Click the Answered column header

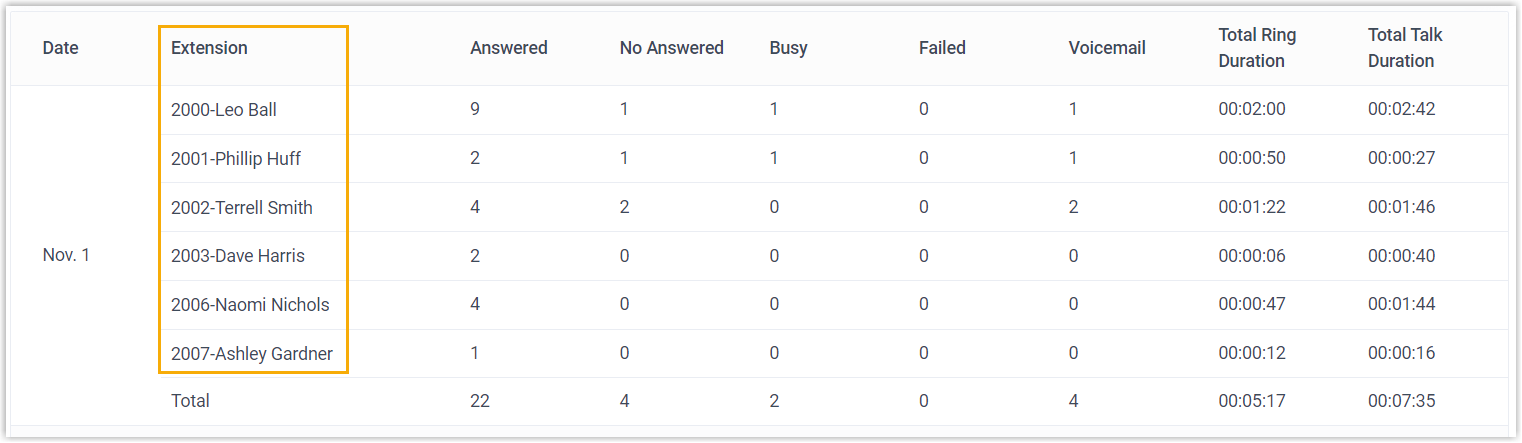click(x=508, y=48)
